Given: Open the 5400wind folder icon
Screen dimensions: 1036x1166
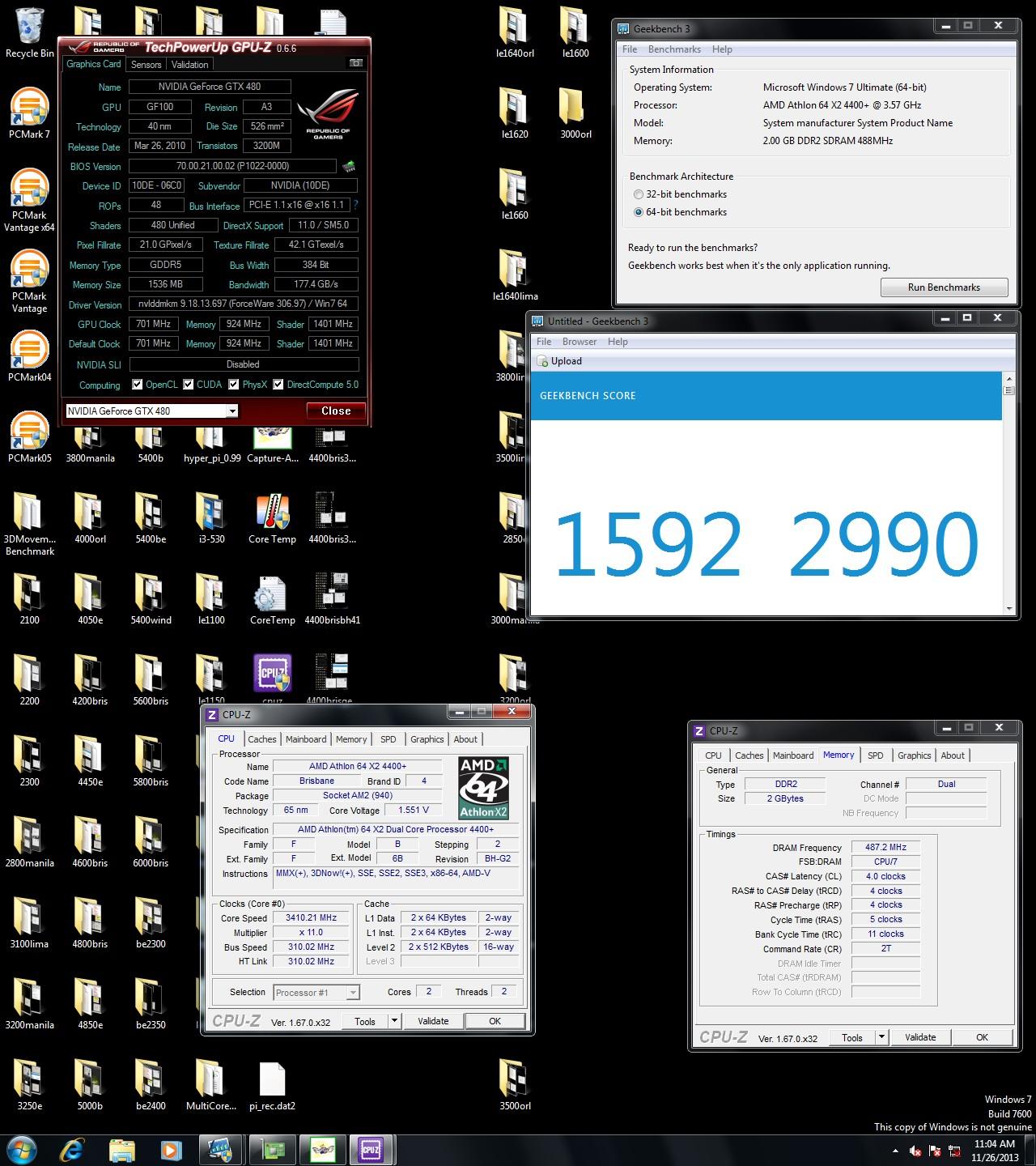Looking at the screenshot, I should pos(151,598).
